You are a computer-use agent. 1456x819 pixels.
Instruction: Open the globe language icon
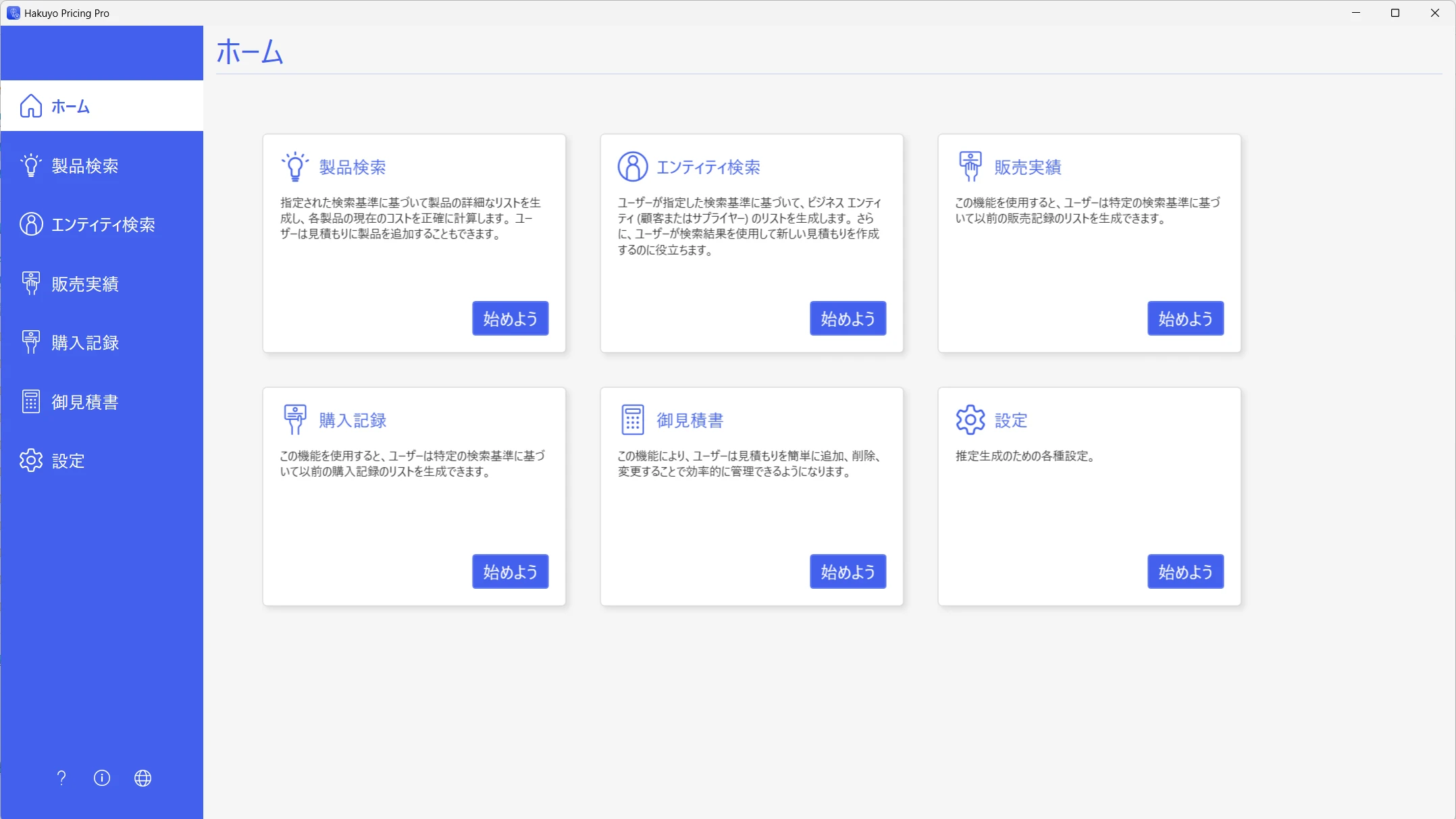(143, 778)
